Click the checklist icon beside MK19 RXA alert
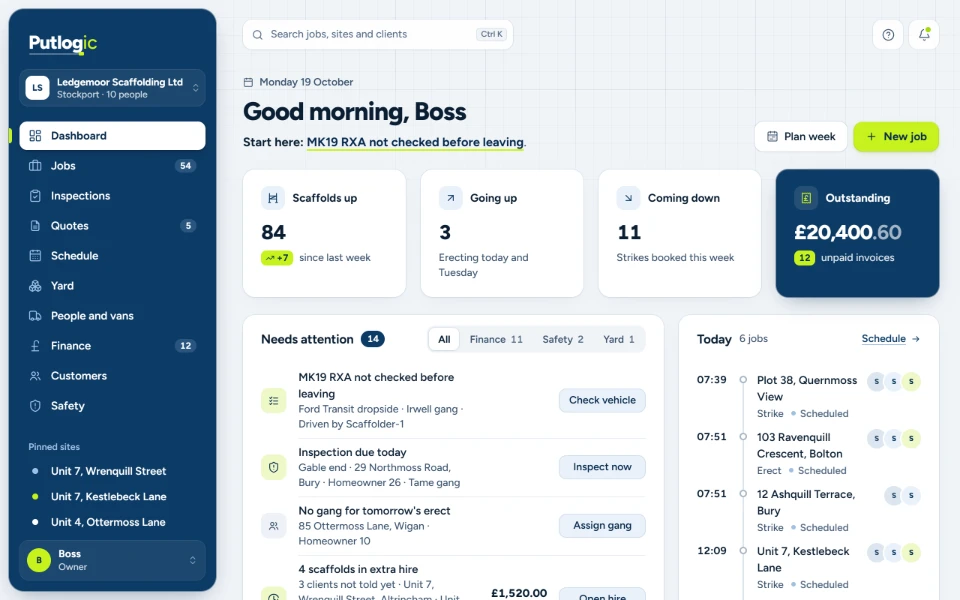 pyautogui.click(x=274, y=401)
